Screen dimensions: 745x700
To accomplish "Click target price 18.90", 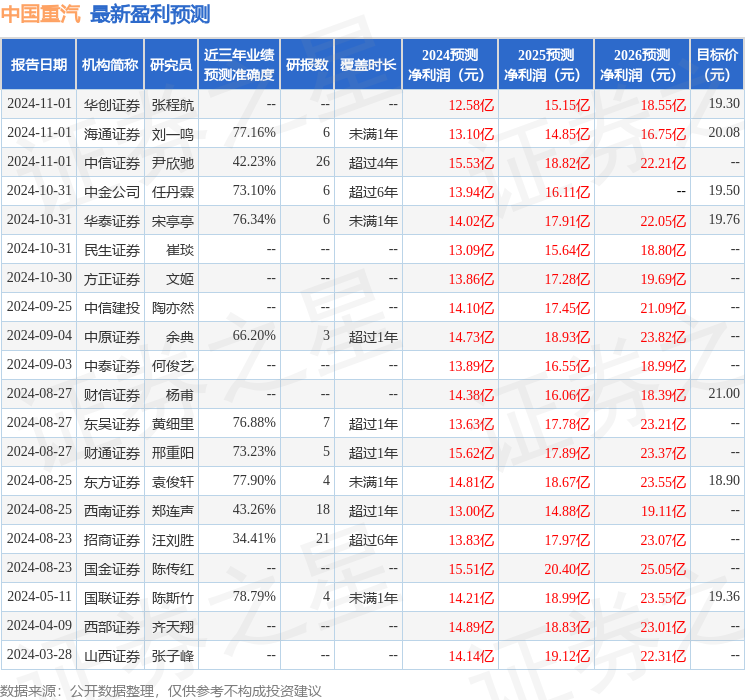I will [x=724, y=480].
